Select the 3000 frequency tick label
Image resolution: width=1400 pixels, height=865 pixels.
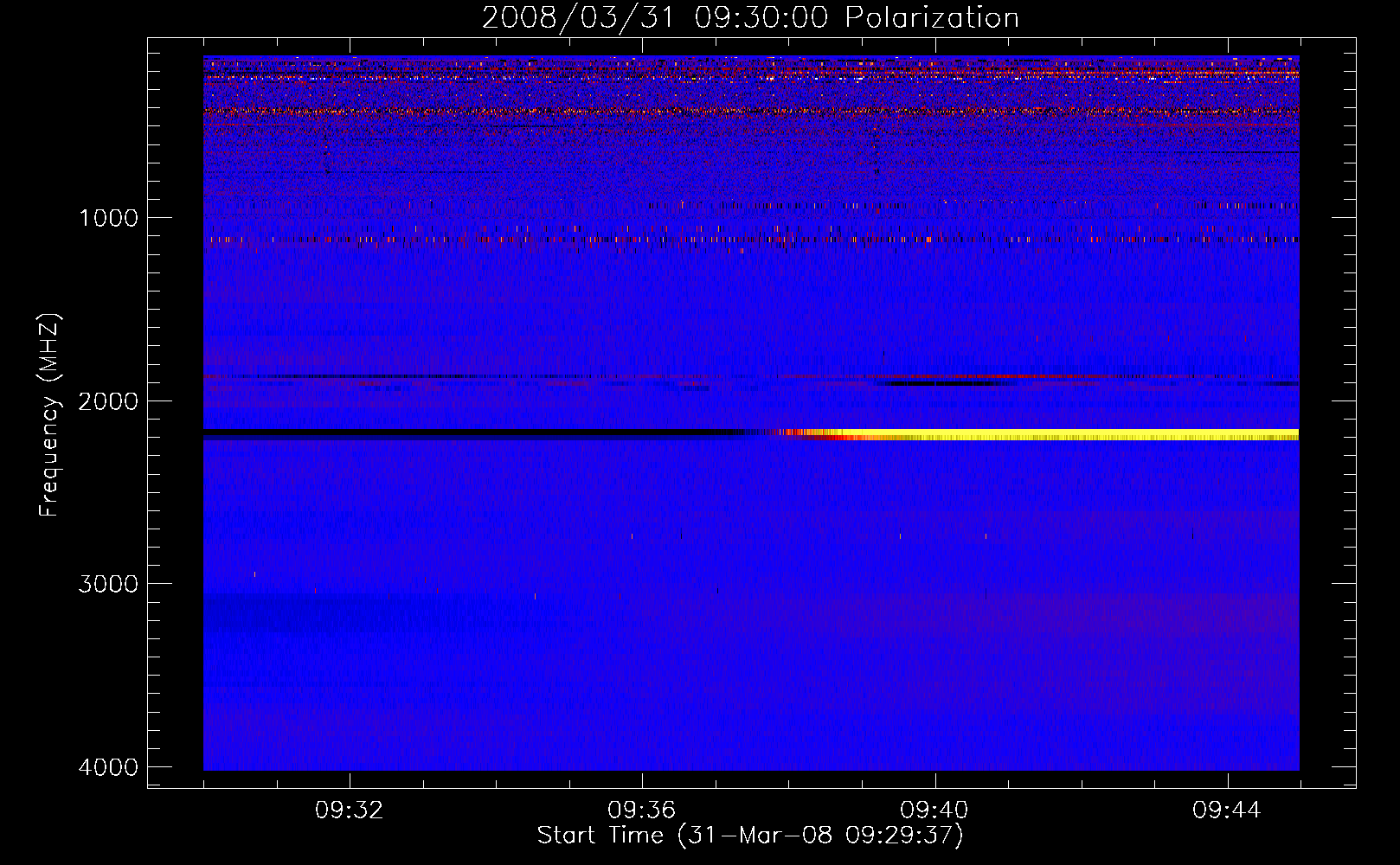point(108,584)
